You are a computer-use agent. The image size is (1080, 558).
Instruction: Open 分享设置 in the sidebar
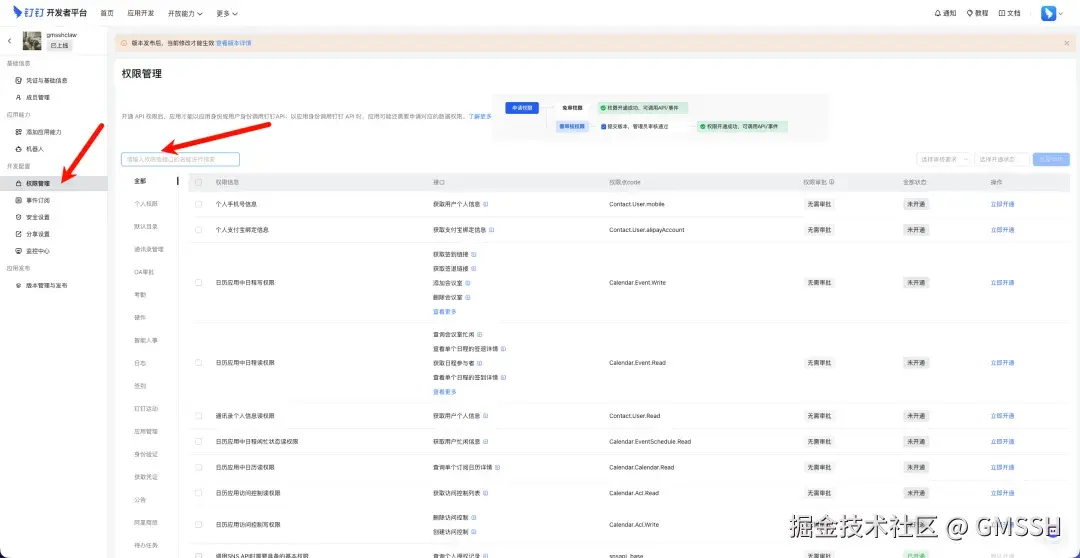[x=38, y=234]
